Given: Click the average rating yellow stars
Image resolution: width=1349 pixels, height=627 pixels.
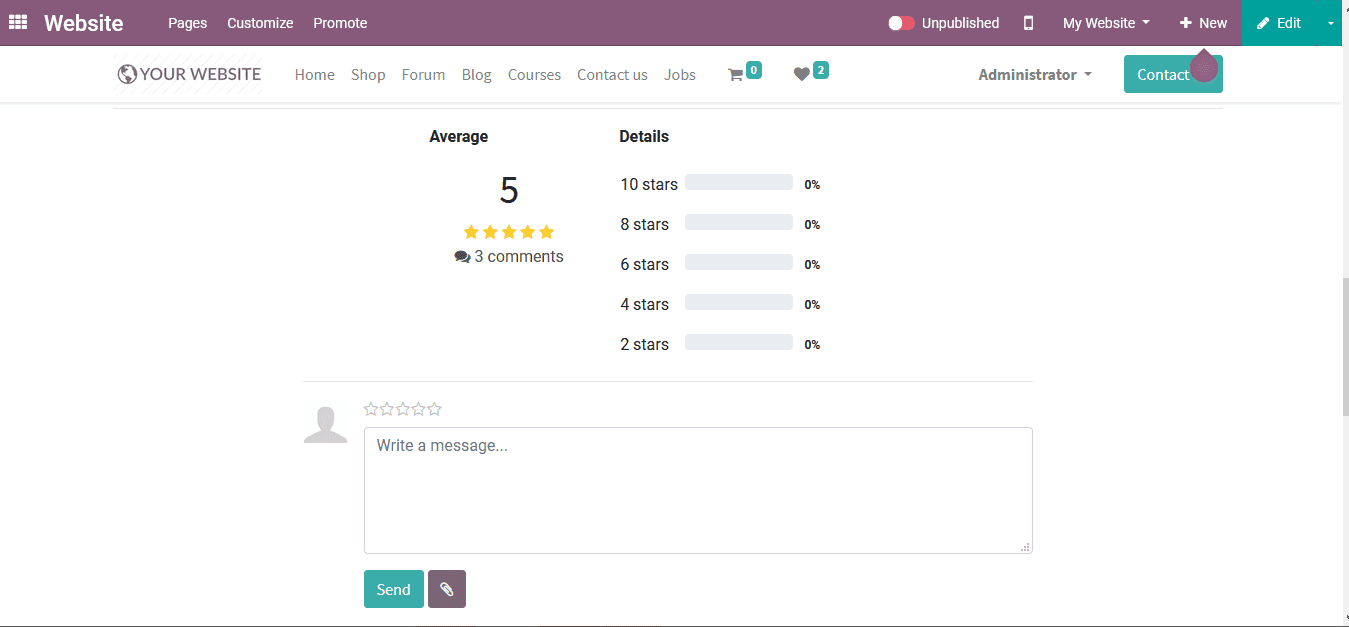Looking at the screenshot, I should [509, 232].
